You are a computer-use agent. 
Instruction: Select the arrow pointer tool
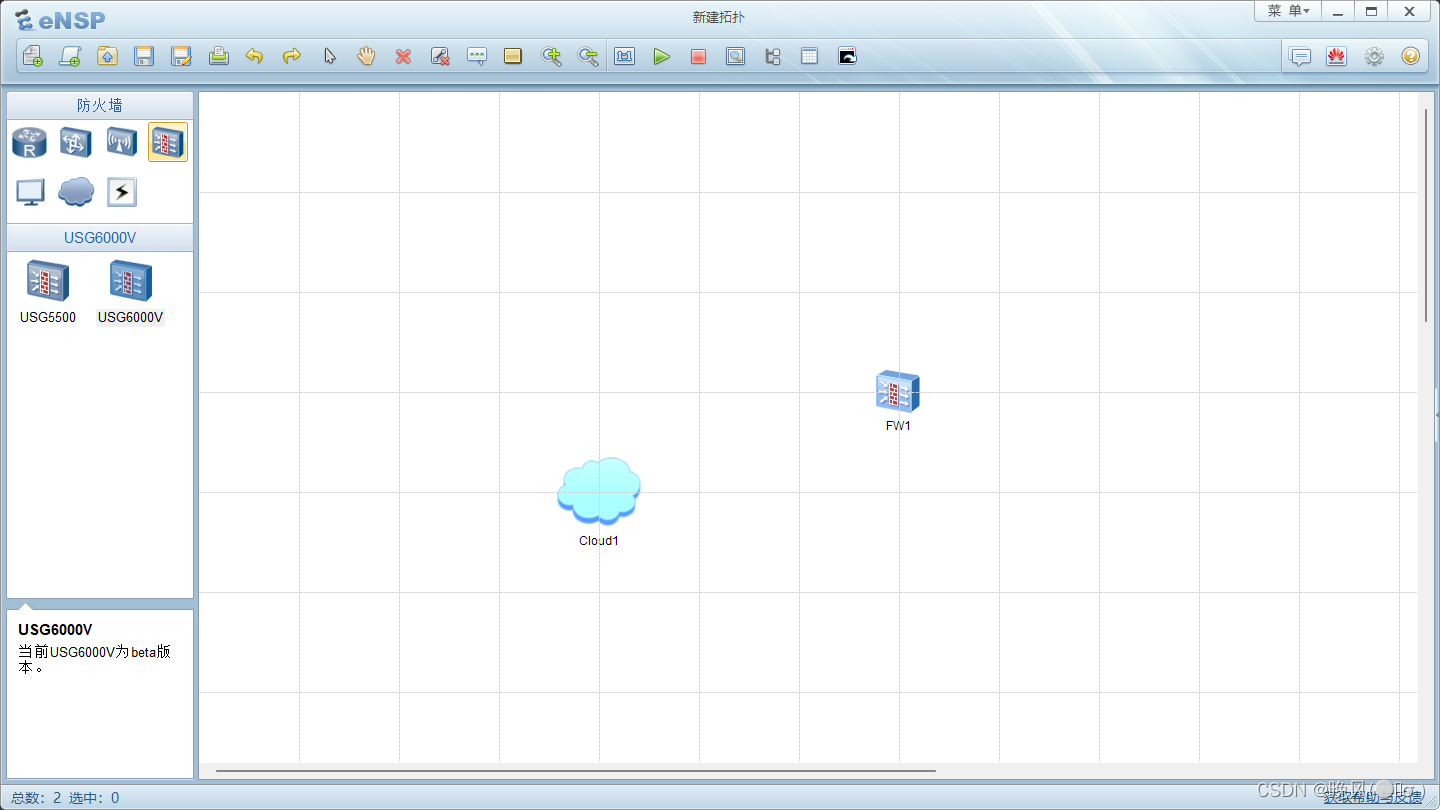tap(329, 56)
